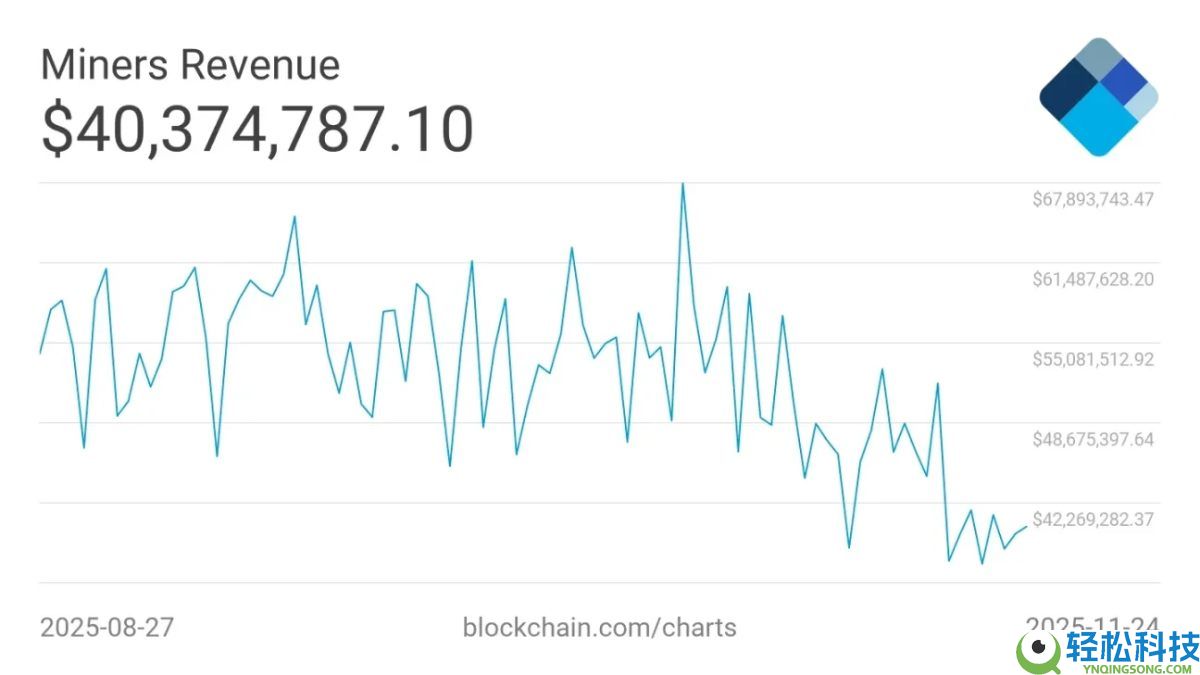Select the Miners Revenue chart title

[190, 65]
